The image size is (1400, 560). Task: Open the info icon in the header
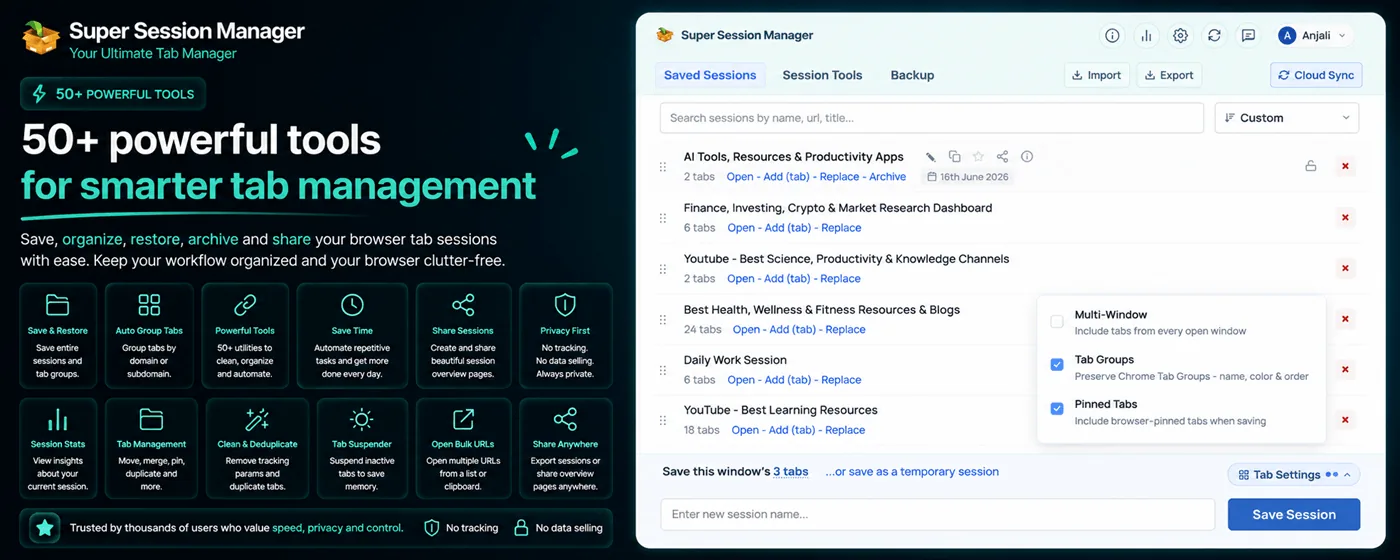(1112, 35)
